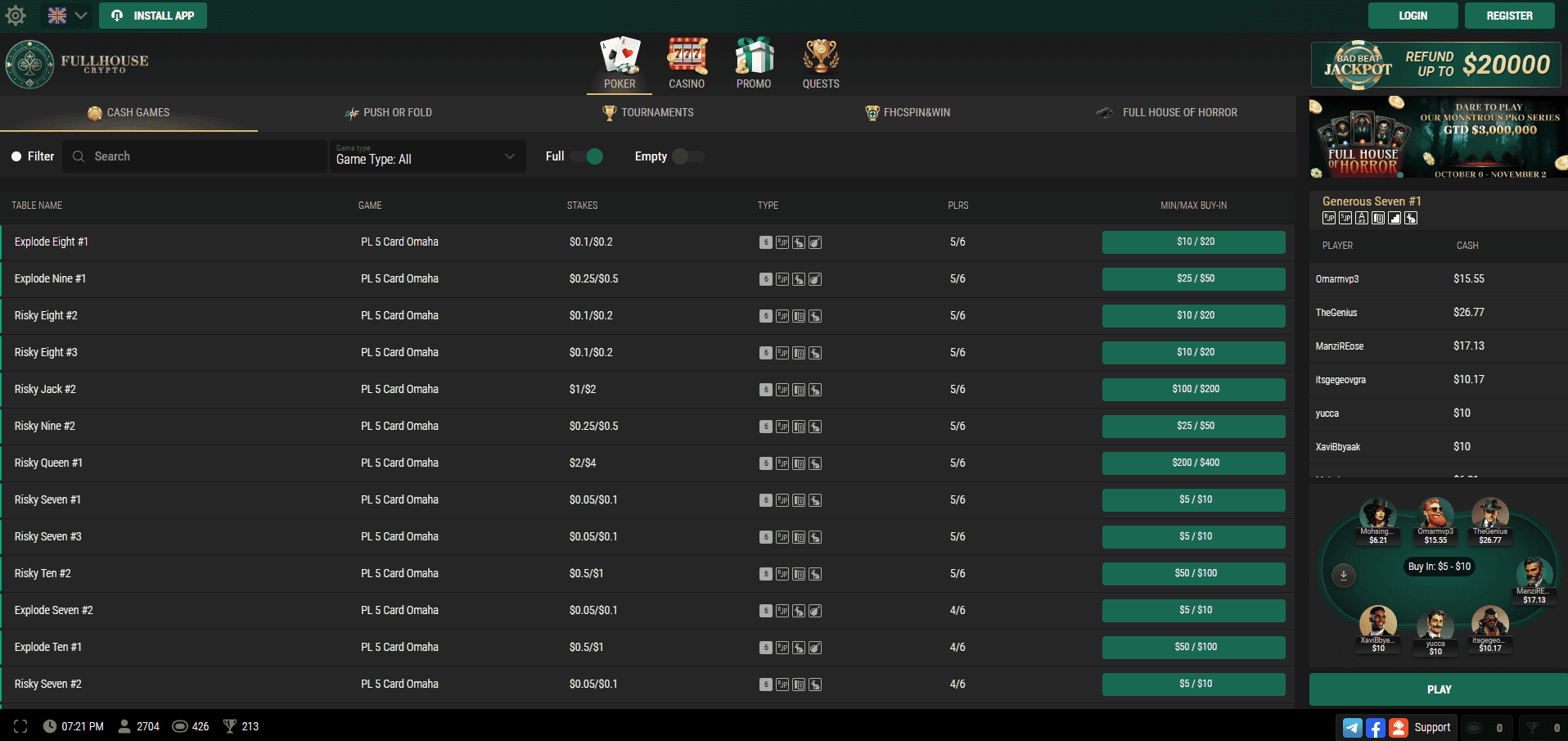Open the language selector dropdown
This screenshot has height=741, width=1568.
(x=67, y=16)
